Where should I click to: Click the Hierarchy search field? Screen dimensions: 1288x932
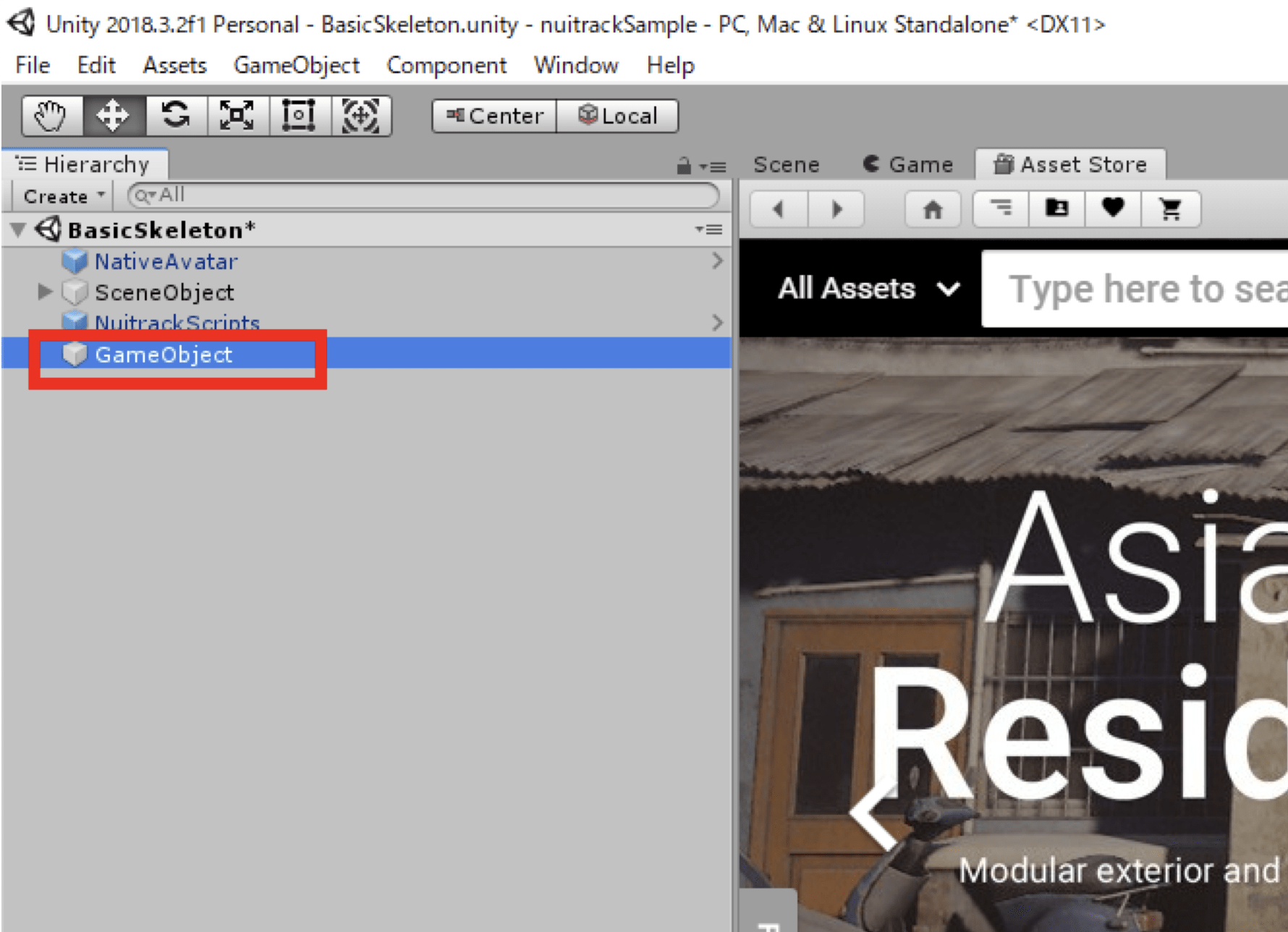coord(423,195)
